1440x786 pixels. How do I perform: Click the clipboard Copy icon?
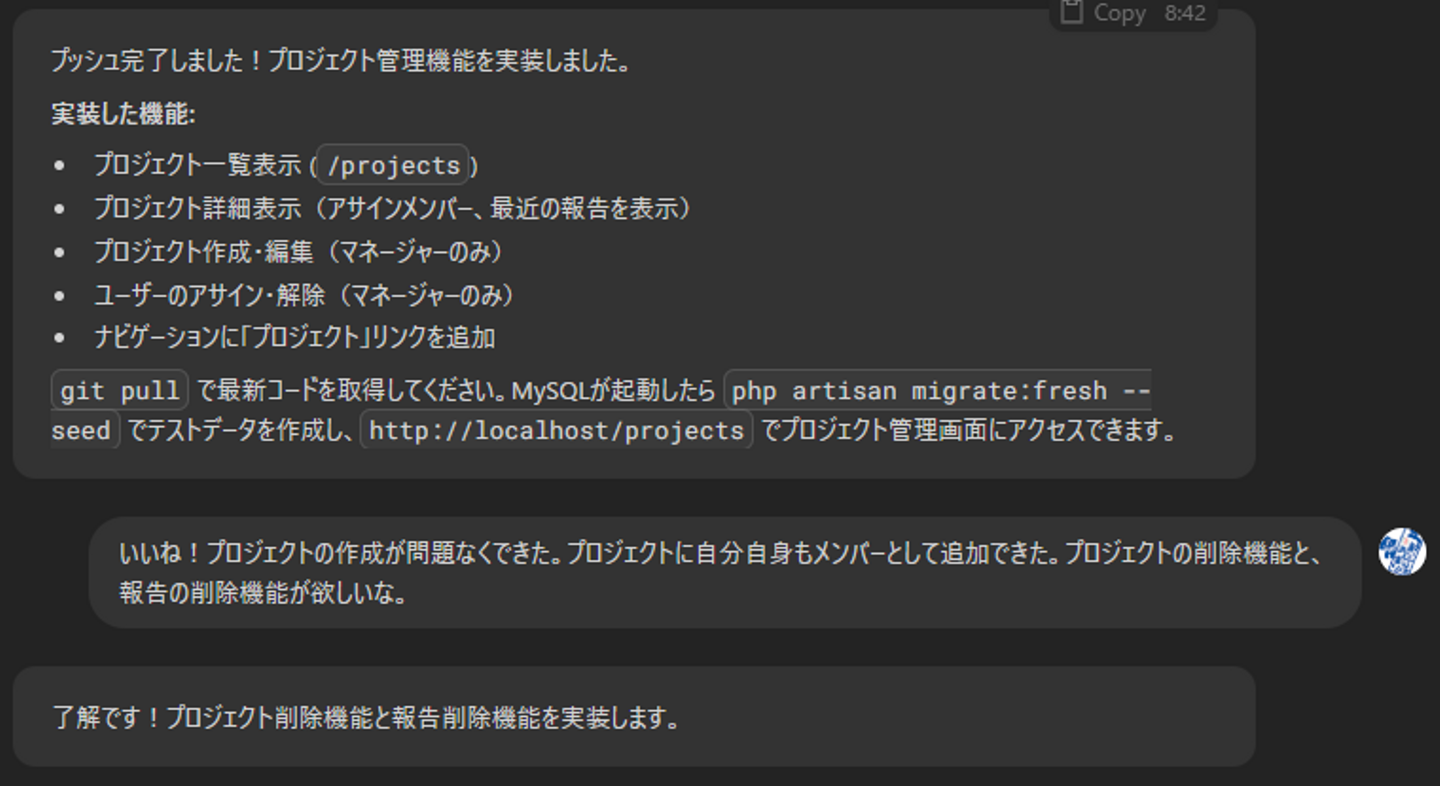tap(1072, 12)
